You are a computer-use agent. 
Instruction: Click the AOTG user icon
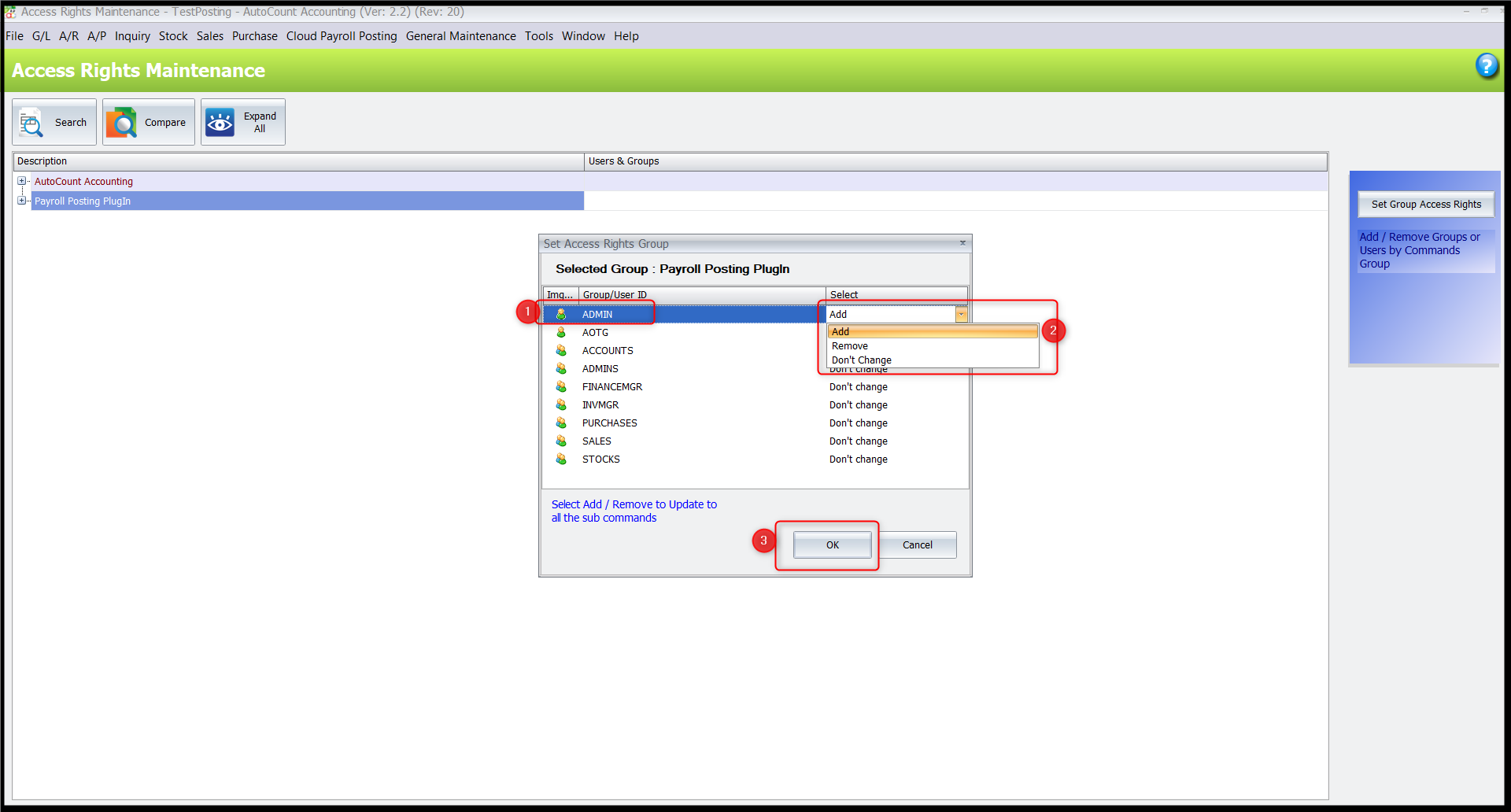[561, 332]
